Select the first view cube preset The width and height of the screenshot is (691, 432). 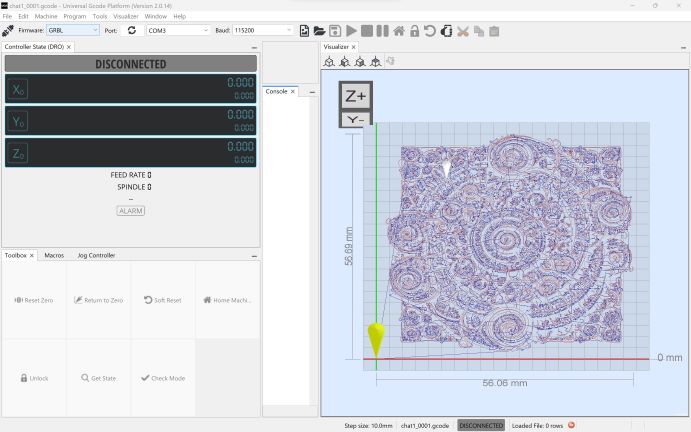click(x=329, y=62)
